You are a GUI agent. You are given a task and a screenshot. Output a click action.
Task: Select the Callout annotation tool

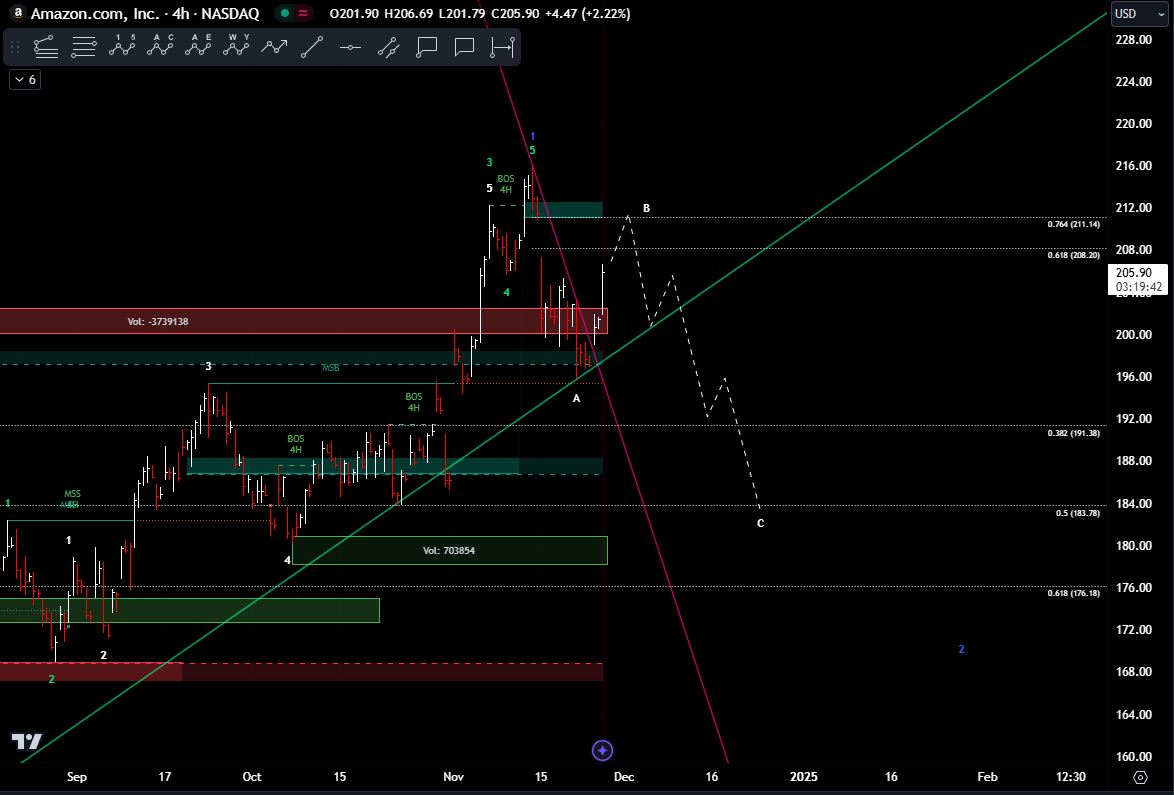[x=426, y=47]
